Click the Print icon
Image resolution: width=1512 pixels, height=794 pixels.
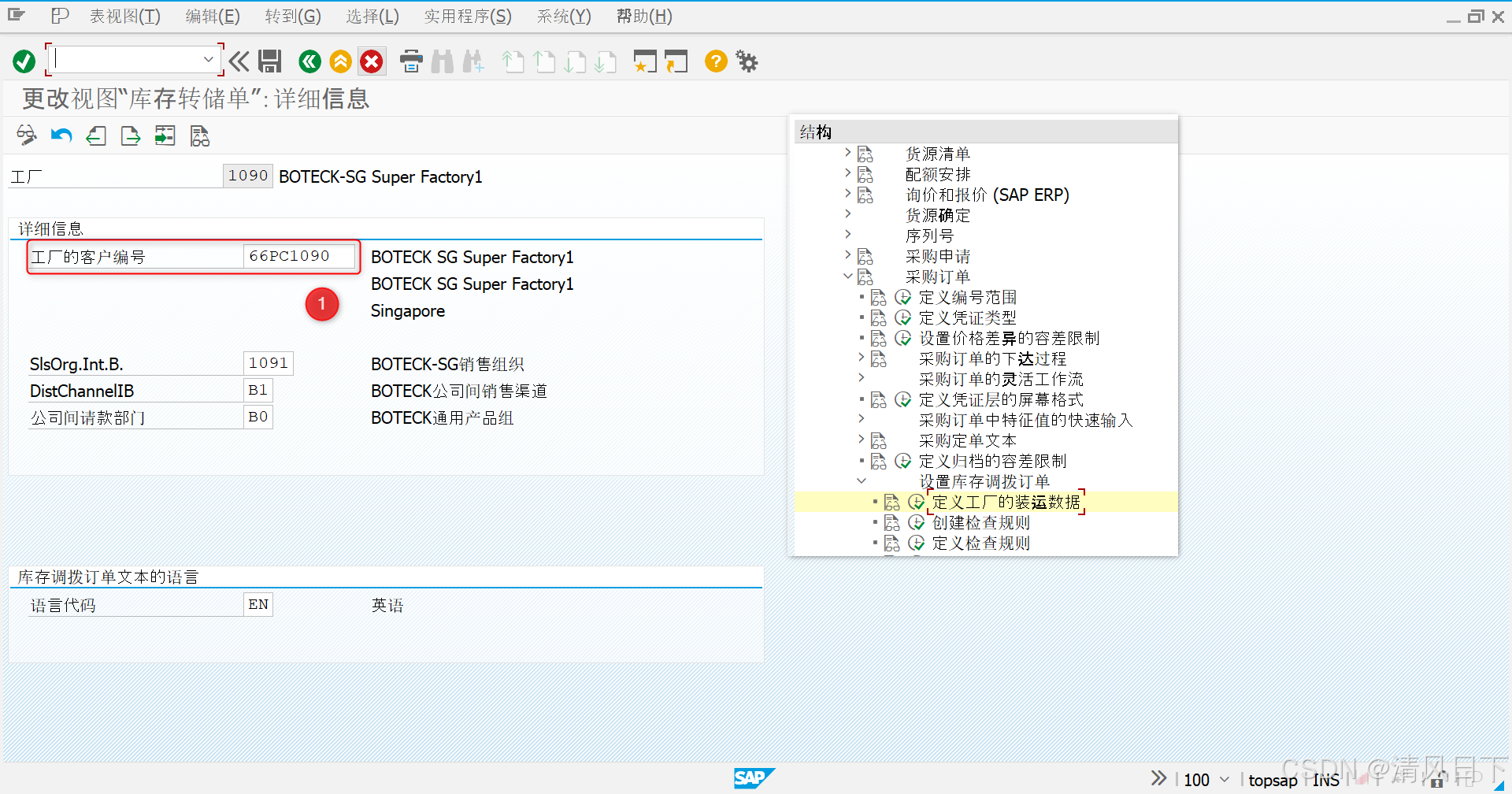411,61
